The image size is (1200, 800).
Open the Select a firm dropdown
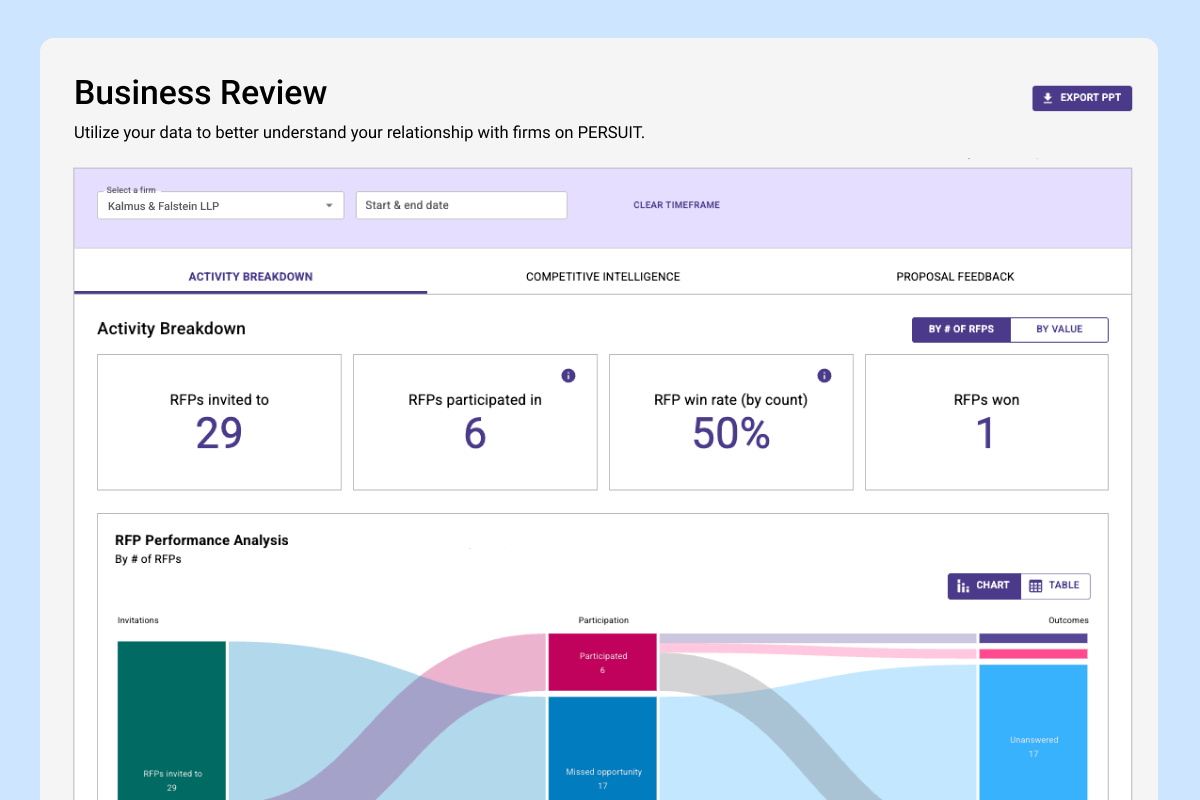220,206
